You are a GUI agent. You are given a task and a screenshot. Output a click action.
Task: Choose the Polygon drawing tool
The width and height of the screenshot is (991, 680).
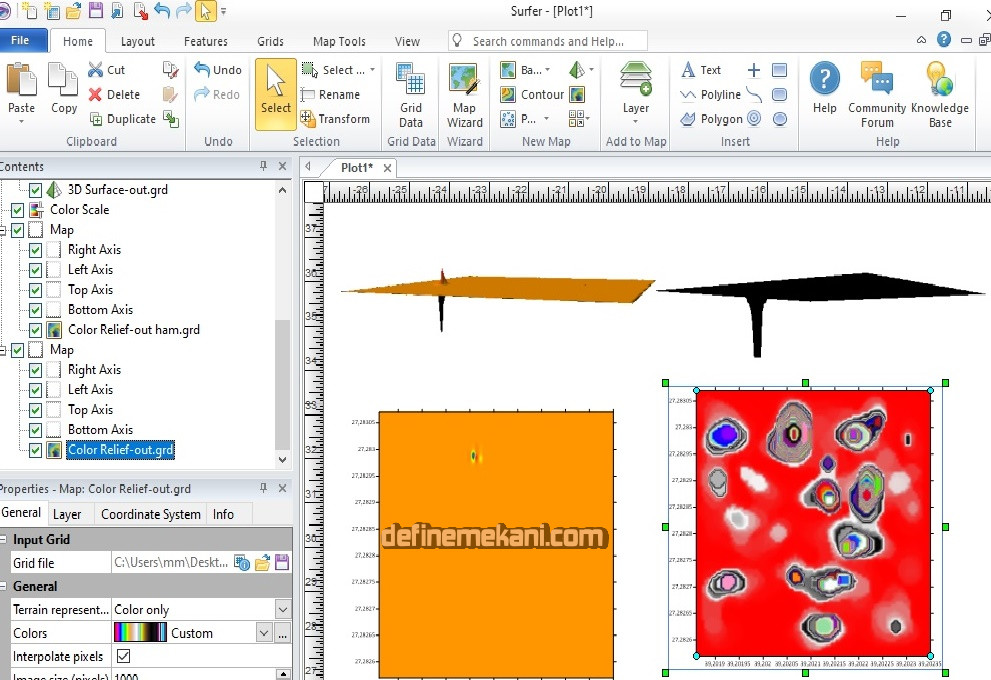coord(711,119)
